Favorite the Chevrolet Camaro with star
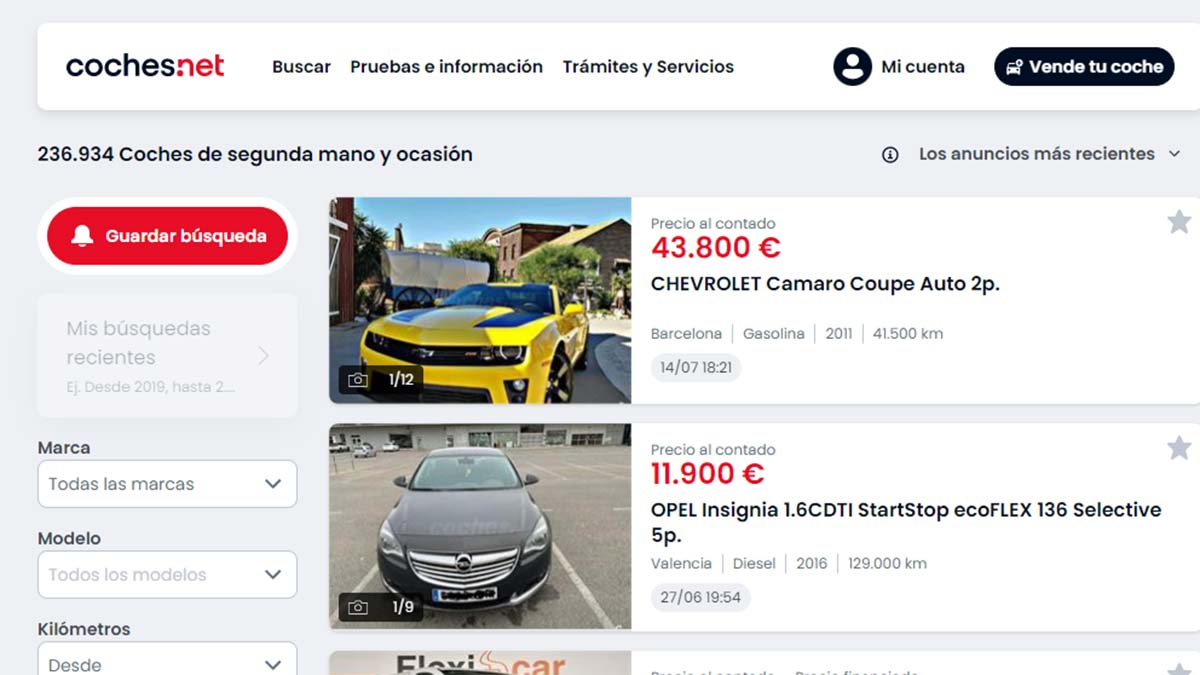 (1179, 222)
